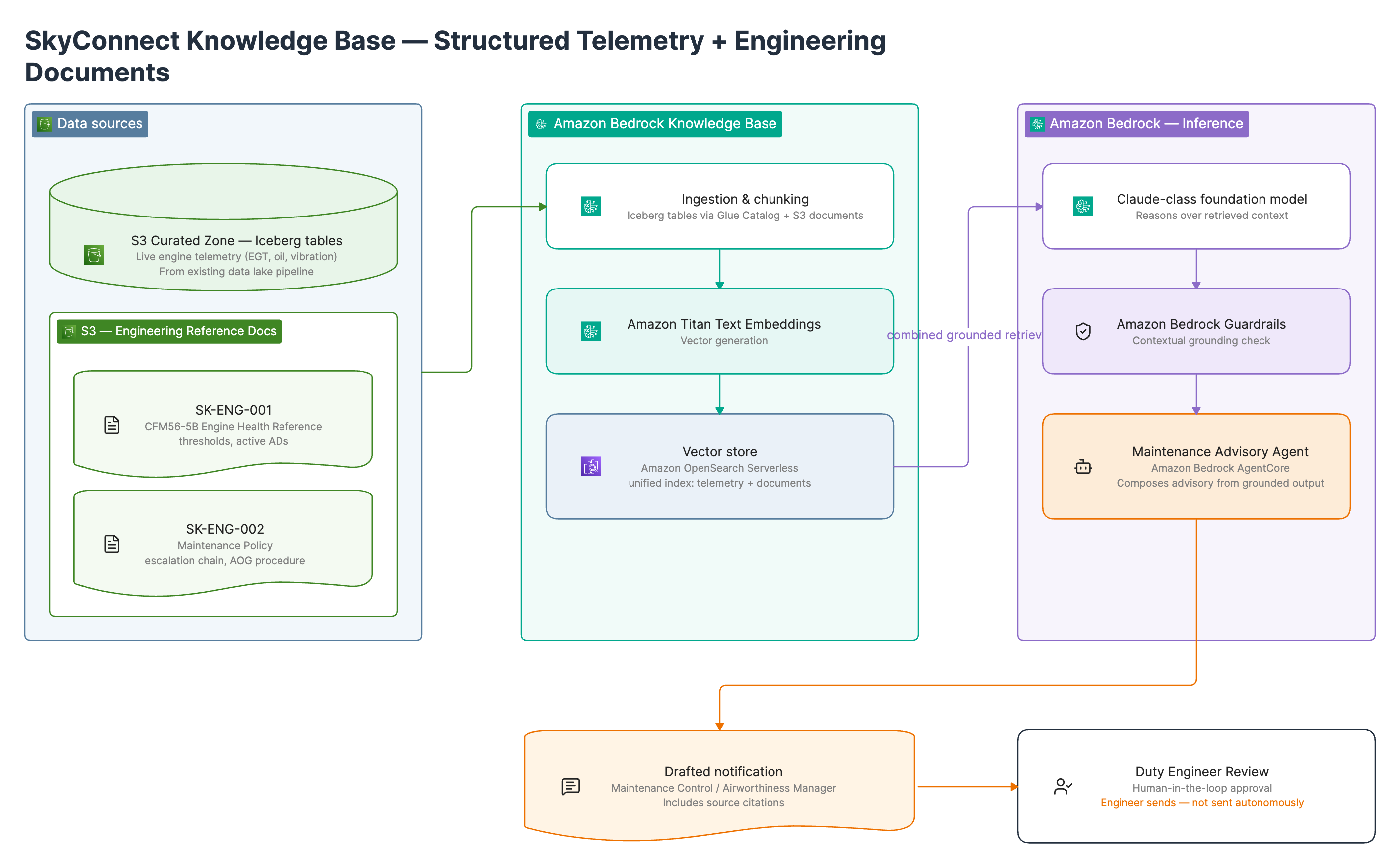This screenshot has width=1400, height=868.
Task: Click "Human-in-the-loop approval" text
Action: 1202,788
